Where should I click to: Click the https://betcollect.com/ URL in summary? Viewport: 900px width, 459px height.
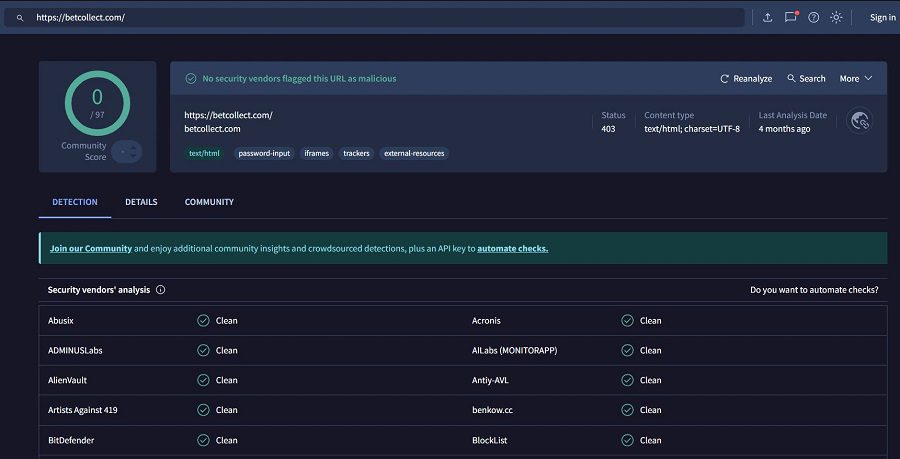pos(228,115)
